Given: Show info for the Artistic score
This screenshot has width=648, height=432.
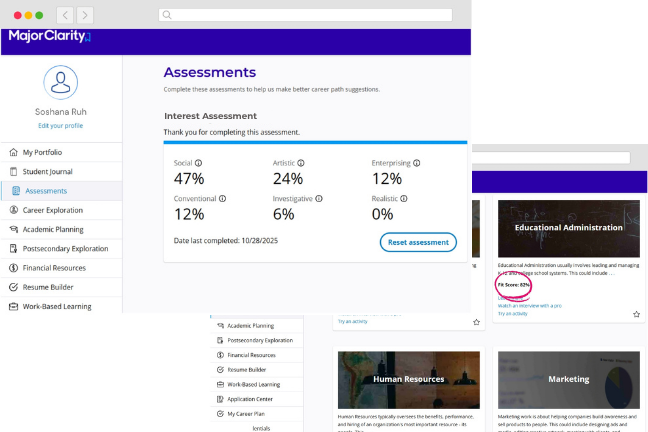Looking at the screenshot, I should (x=301, y=163).
